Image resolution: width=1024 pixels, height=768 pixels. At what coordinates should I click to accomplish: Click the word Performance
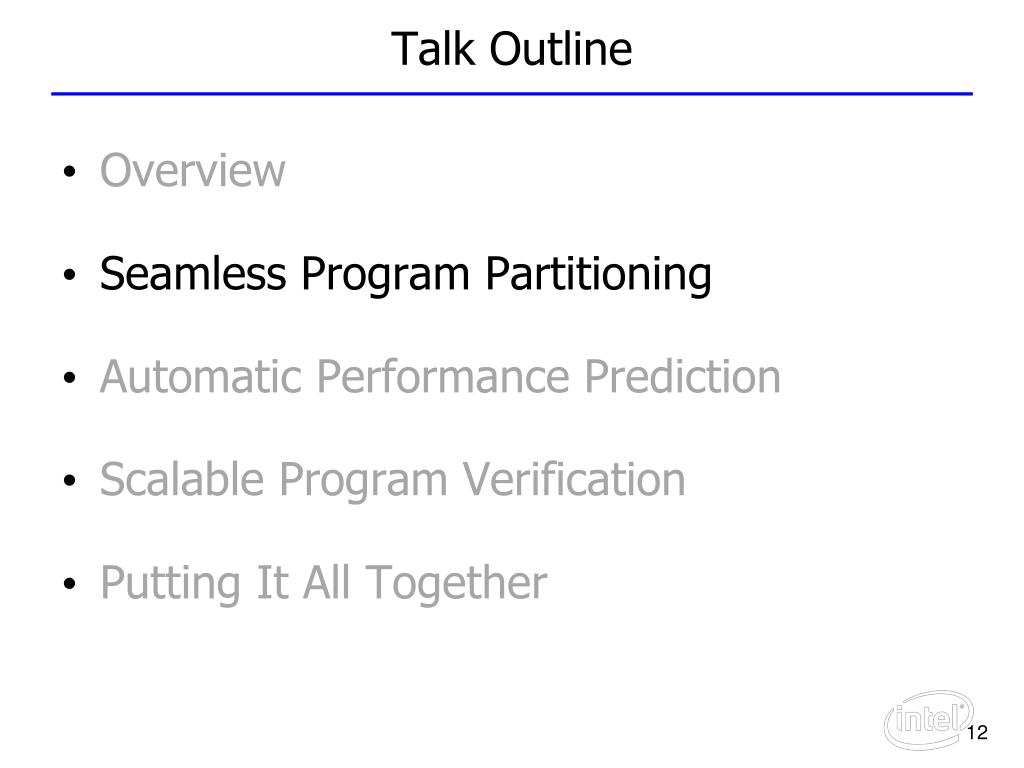point(444,377)
